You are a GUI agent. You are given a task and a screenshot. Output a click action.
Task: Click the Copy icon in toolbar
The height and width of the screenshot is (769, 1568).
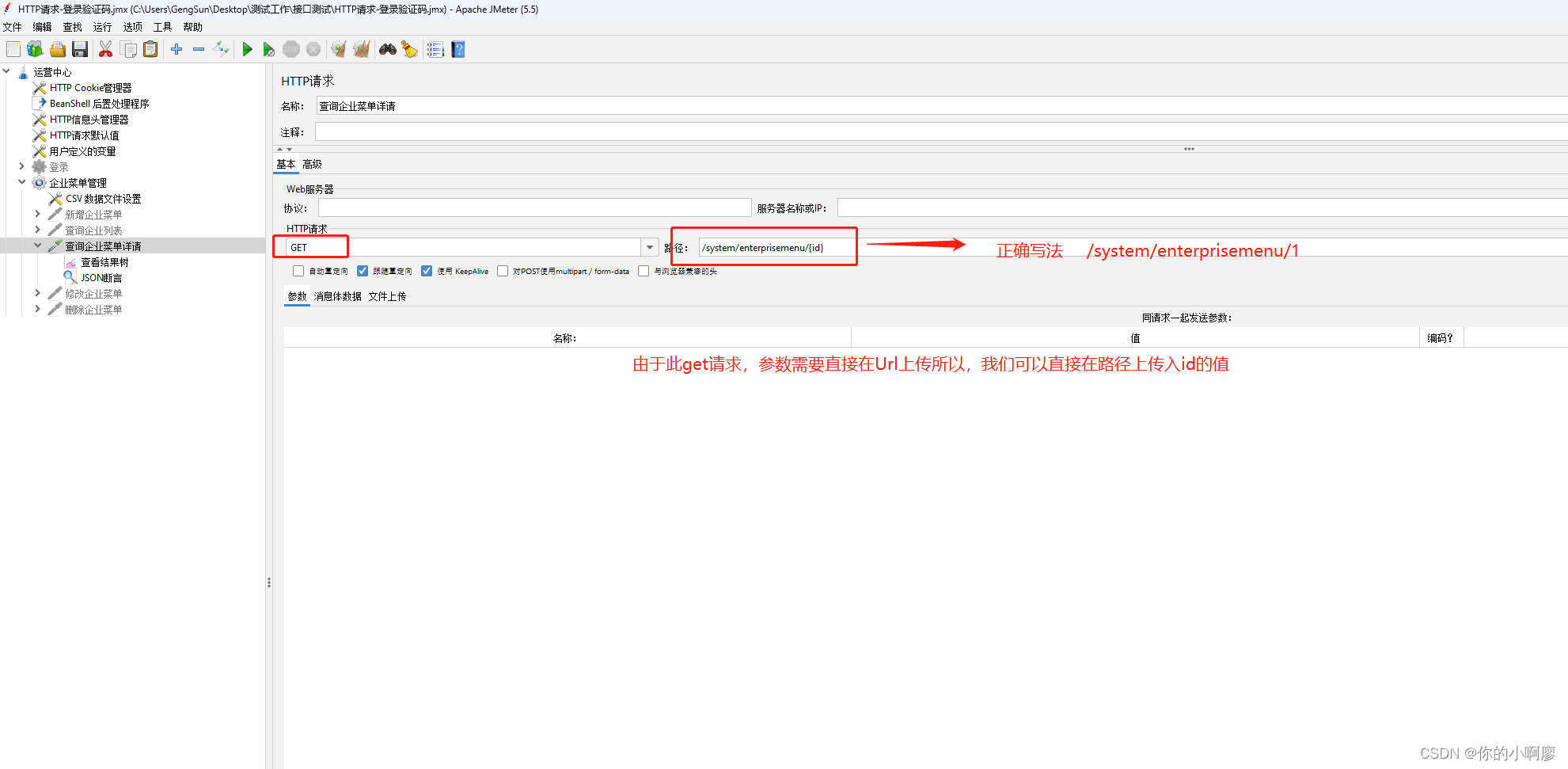(x=128, y=49)
